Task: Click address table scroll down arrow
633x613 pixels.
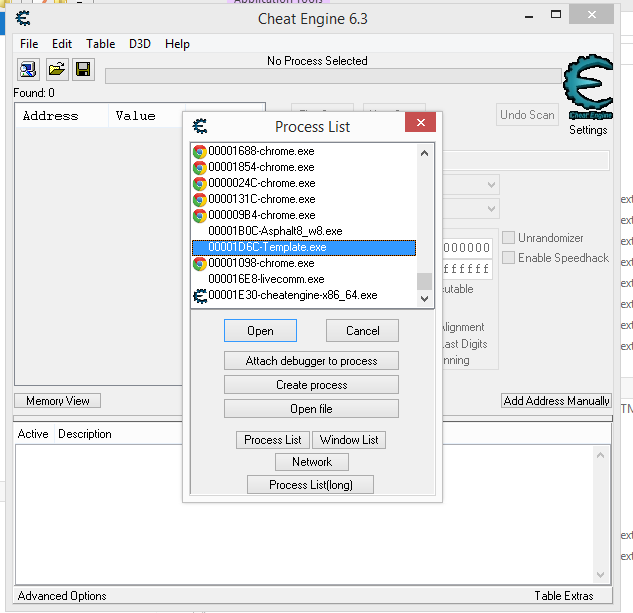Action: point(600,574)
